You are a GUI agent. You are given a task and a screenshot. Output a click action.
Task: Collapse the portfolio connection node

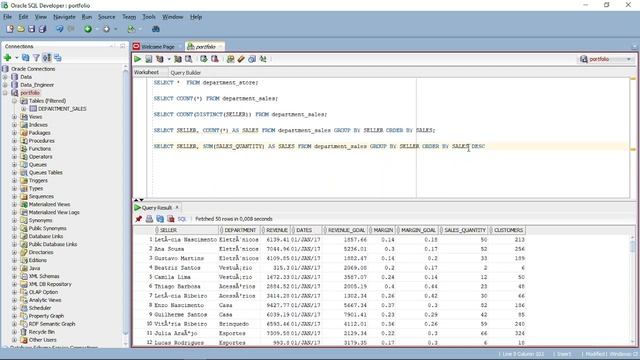tap(5, 93)
